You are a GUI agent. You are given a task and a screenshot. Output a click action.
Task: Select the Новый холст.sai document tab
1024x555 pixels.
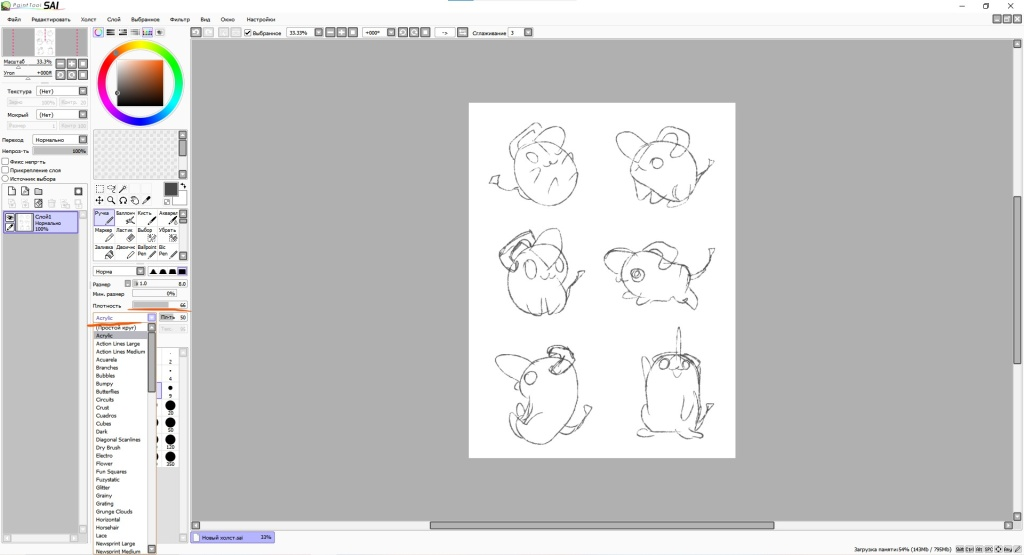(x=232, y=537)
